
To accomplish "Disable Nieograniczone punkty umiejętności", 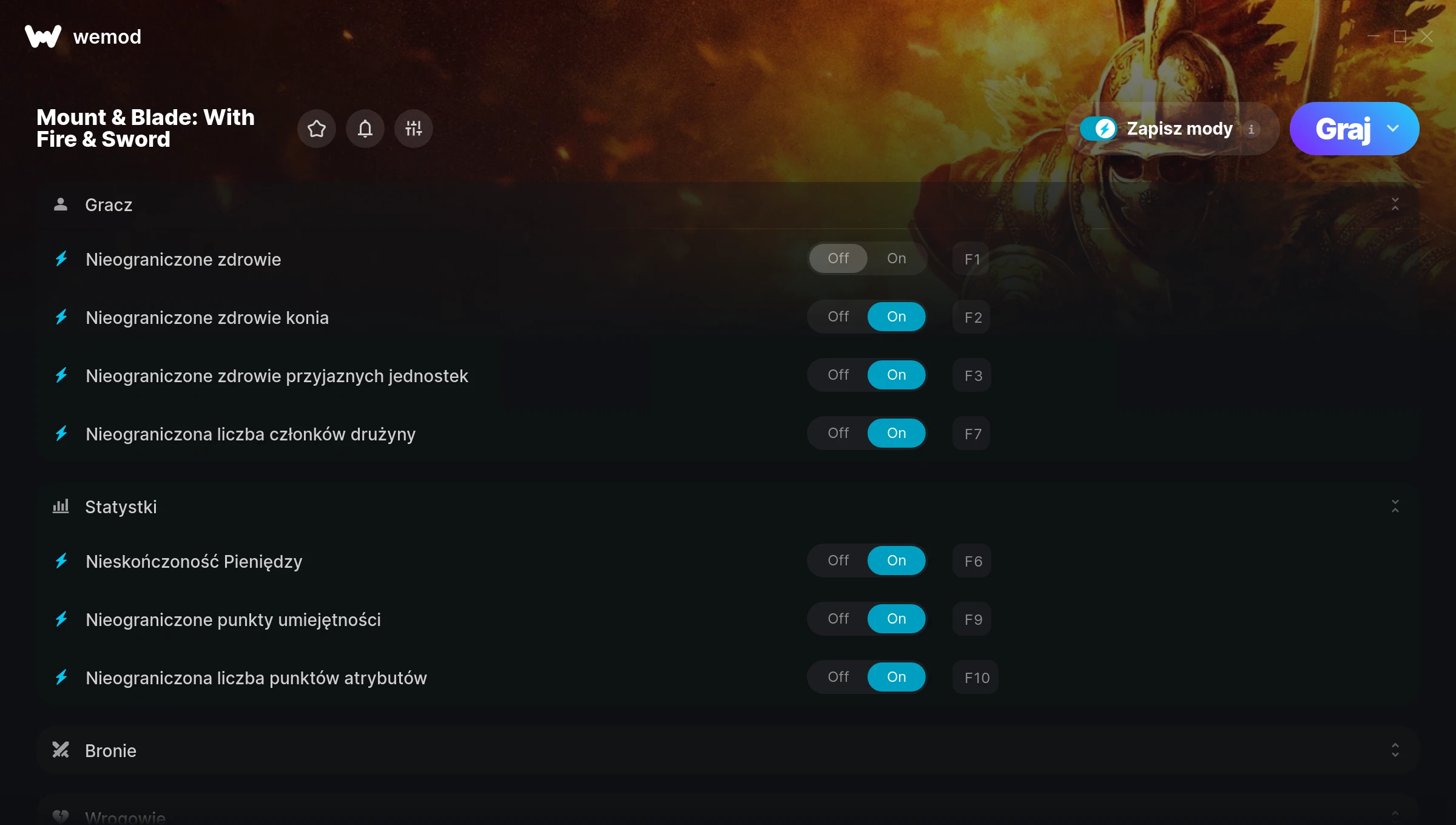I will pyautogui.click(x=838, y=619).
